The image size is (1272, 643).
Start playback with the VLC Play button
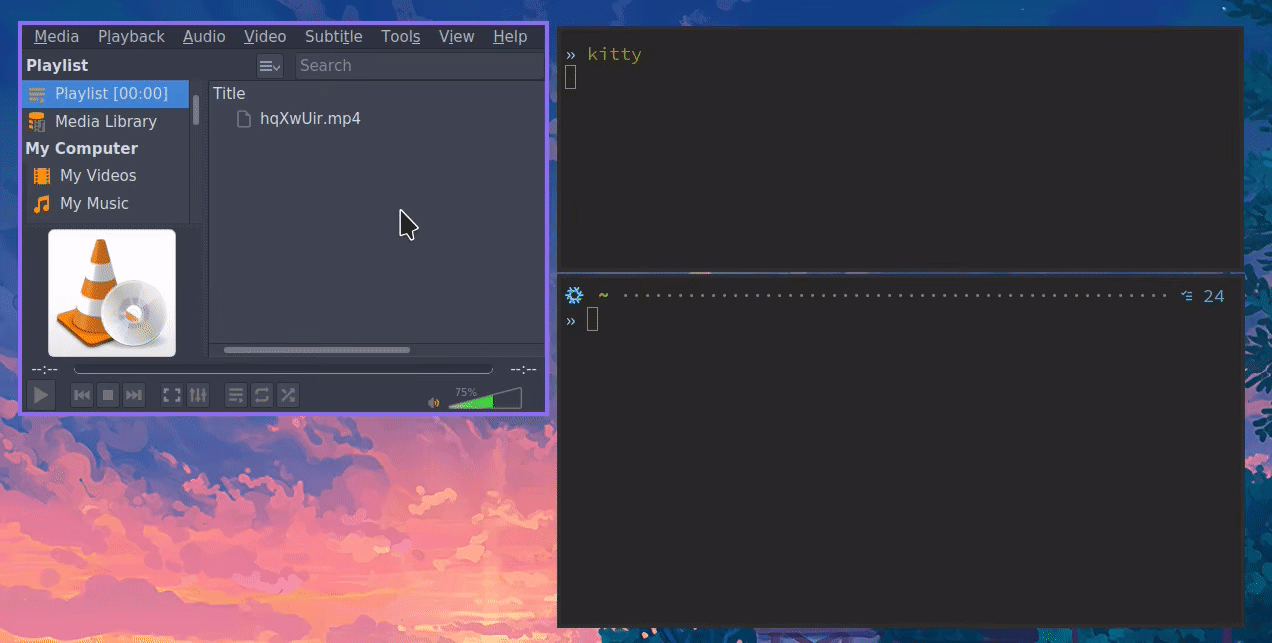(40, 395)
